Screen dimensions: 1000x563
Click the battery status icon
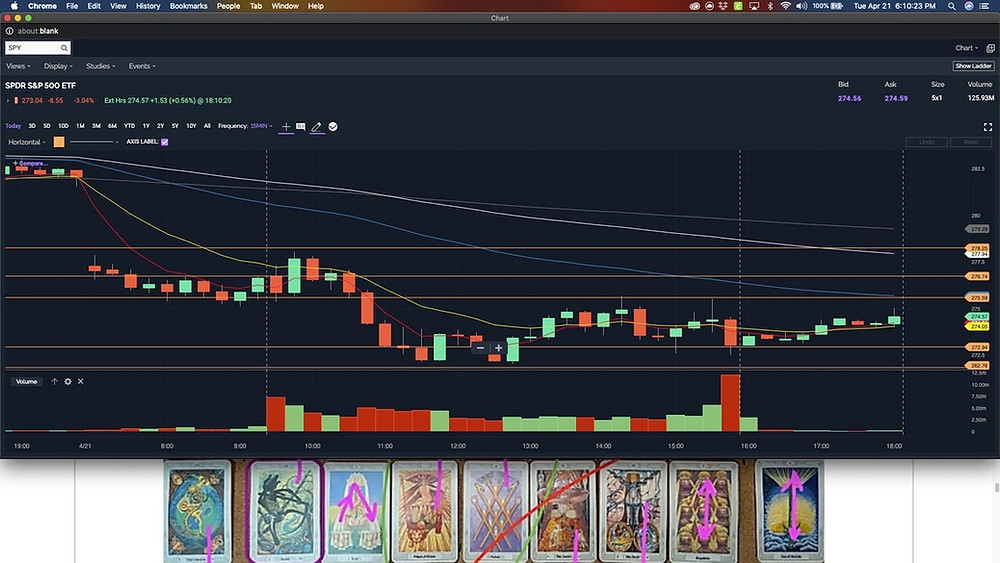click(x=836, y=6)
